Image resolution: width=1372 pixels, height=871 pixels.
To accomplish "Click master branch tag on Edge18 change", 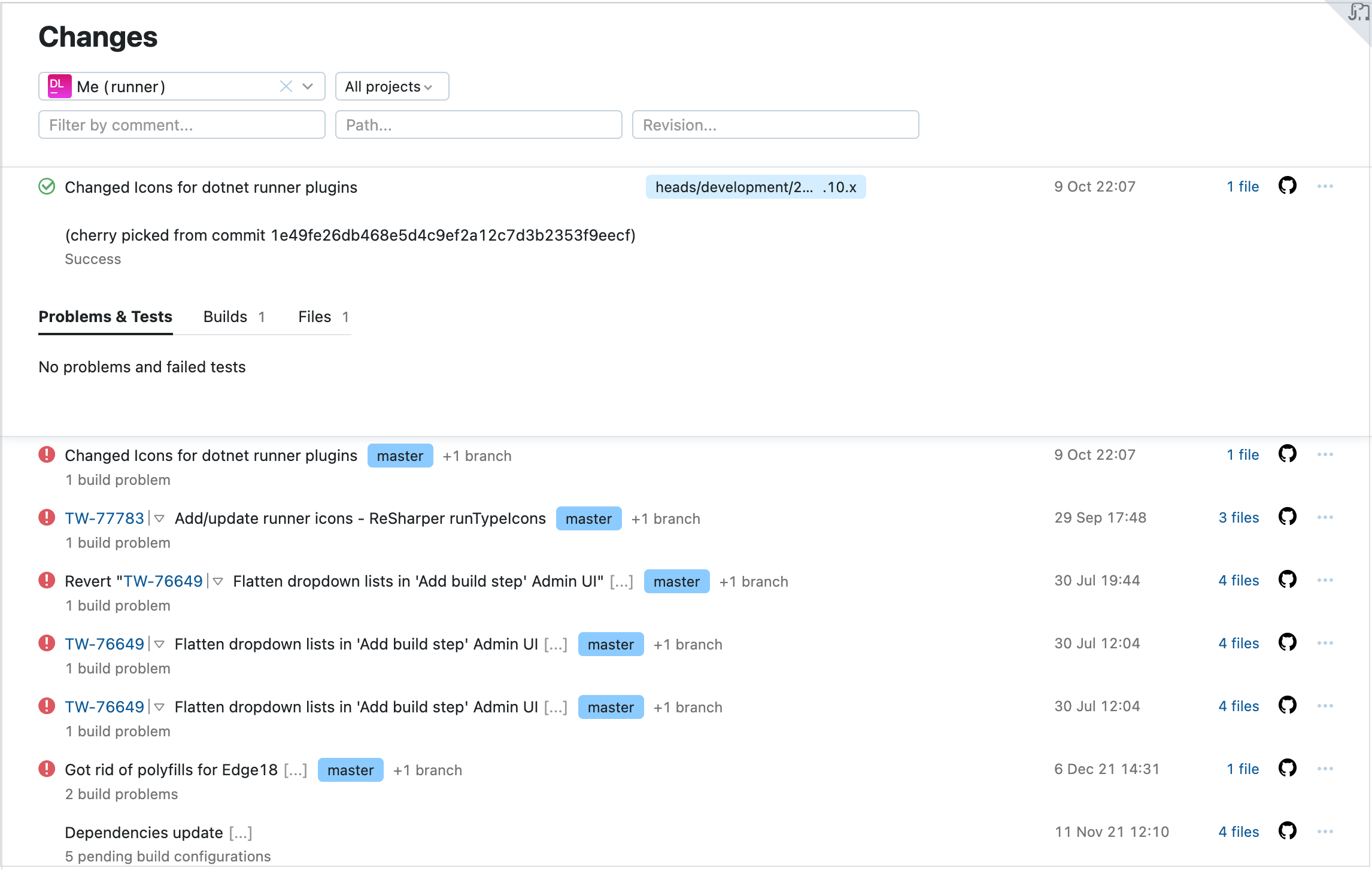I will tap(350, 770).
